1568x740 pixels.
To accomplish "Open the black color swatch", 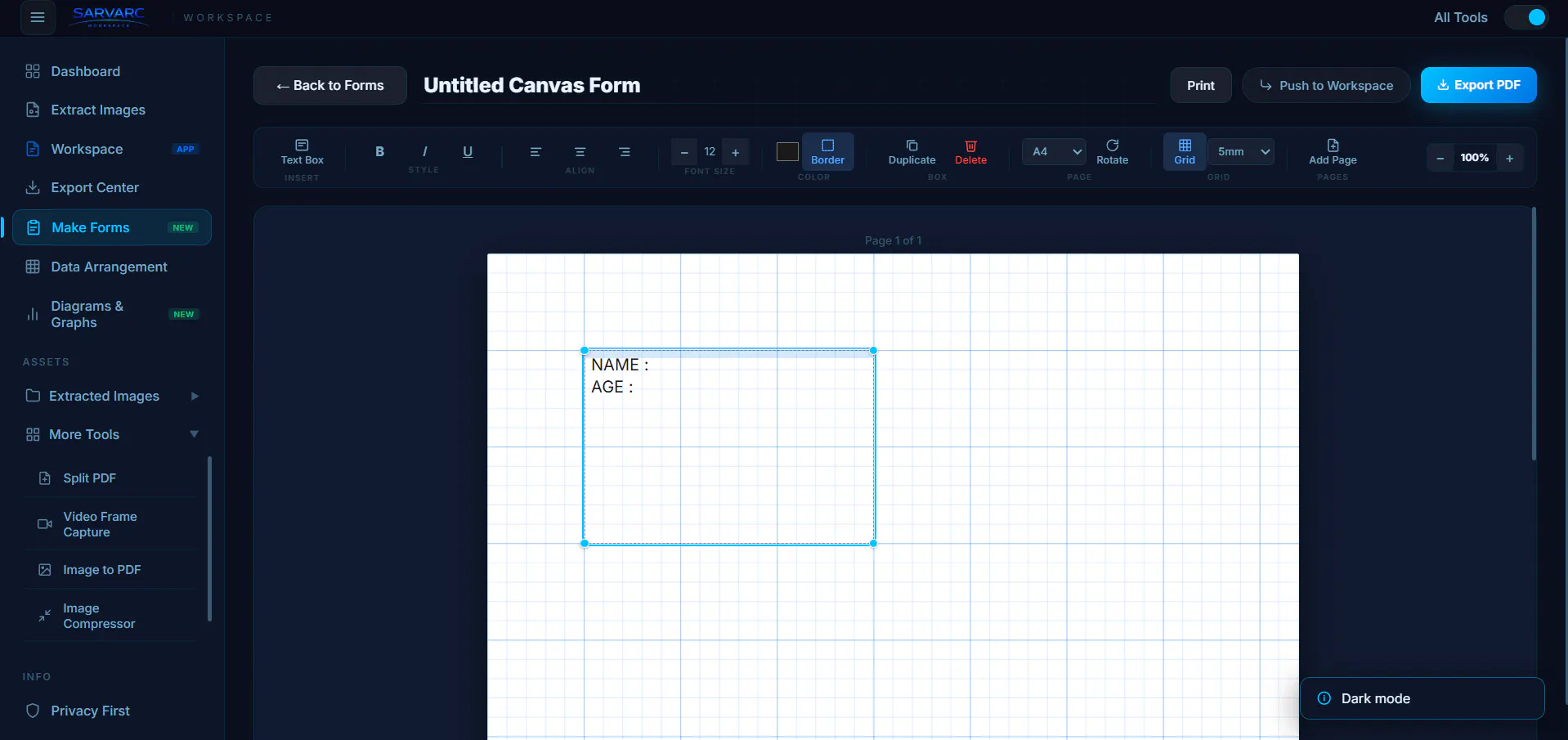I will (787, 151).
